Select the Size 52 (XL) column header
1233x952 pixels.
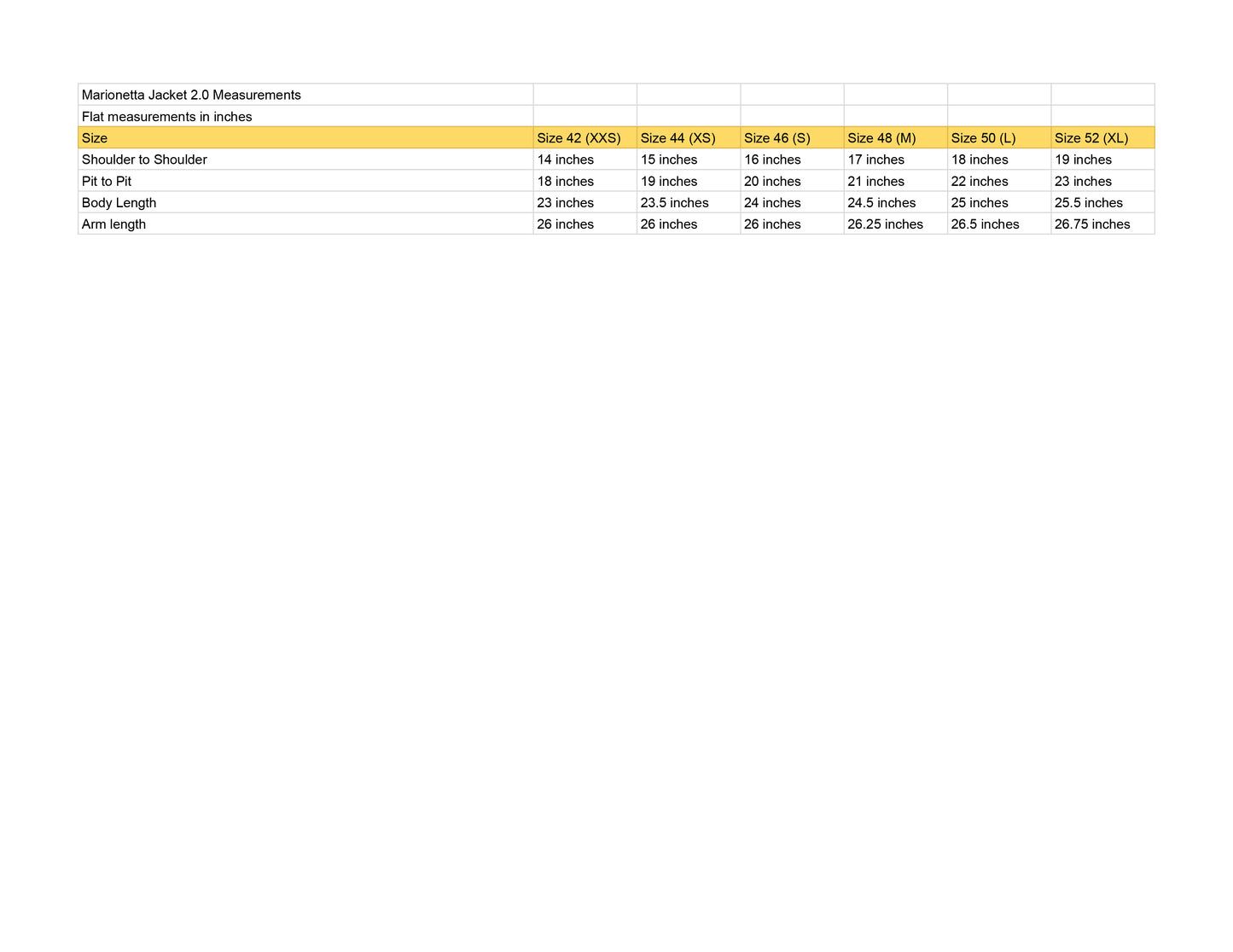coord(1091,138)
